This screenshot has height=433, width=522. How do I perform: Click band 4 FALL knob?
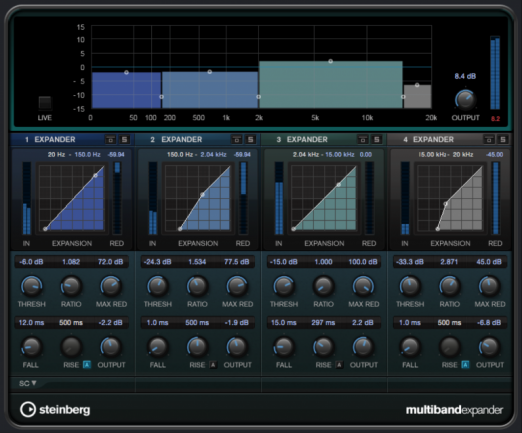point(410,347)
